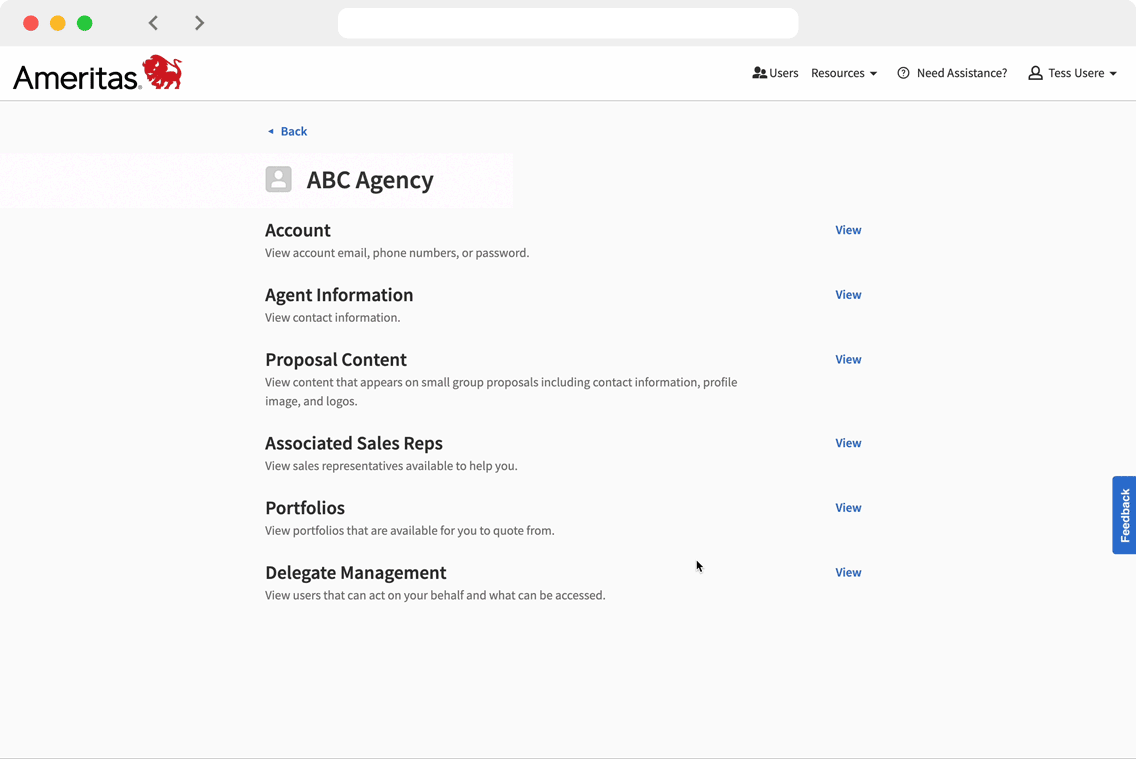This screenshot has height=759, width=1136.
Task: Click the browser back arrow
Action: (x=153, y=23)
